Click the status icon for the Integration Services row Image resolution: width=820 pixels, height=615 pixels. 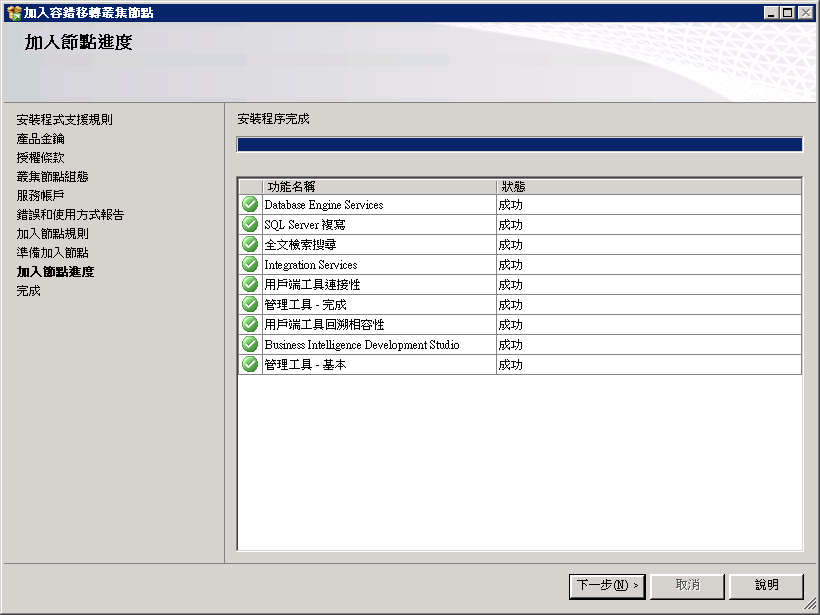(250, 265)
